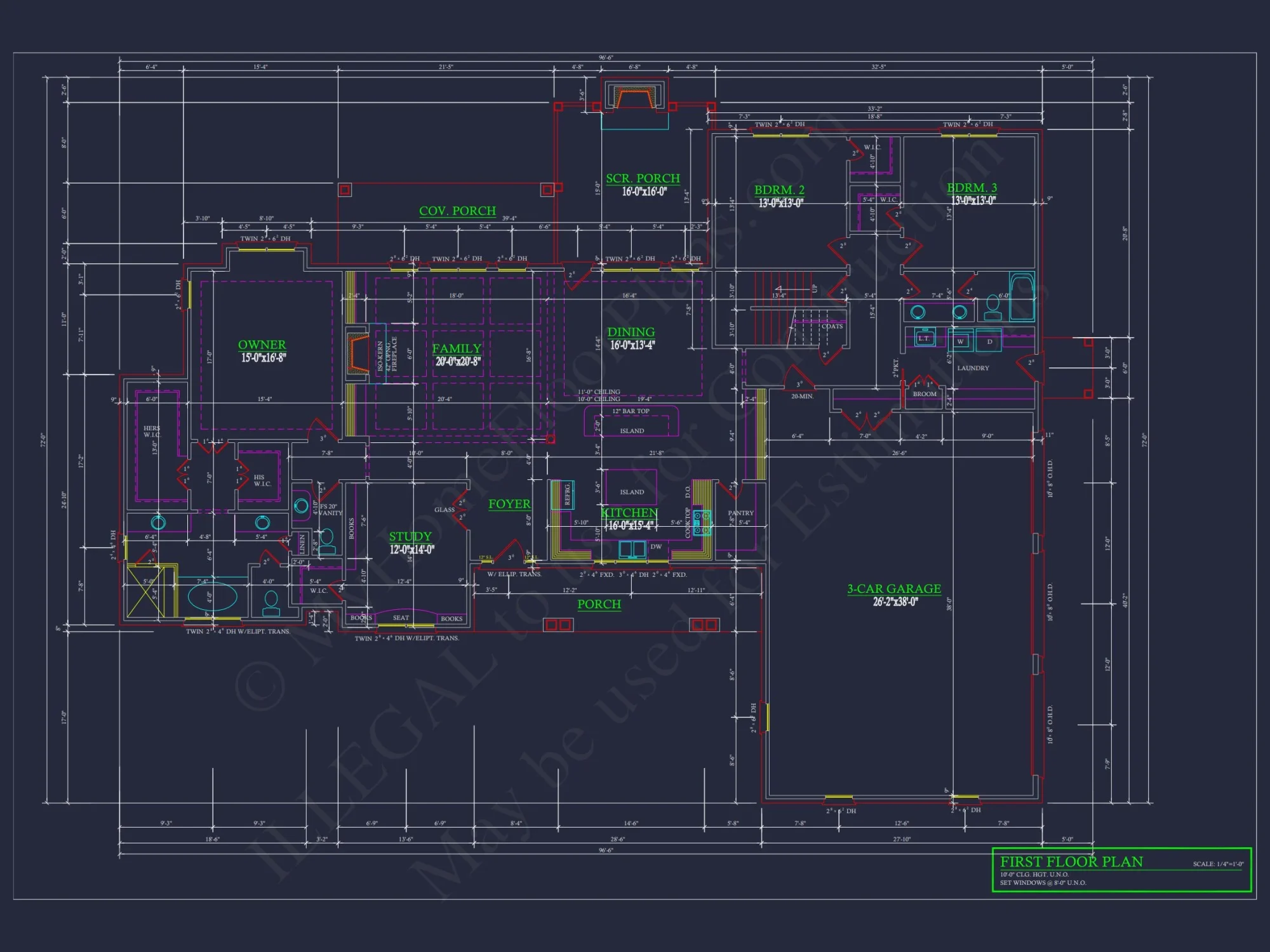Viewport: 1270px width, 952px height.
Task: Select the laundry tub symbol labeled L.T.
Action: point(925,338)
